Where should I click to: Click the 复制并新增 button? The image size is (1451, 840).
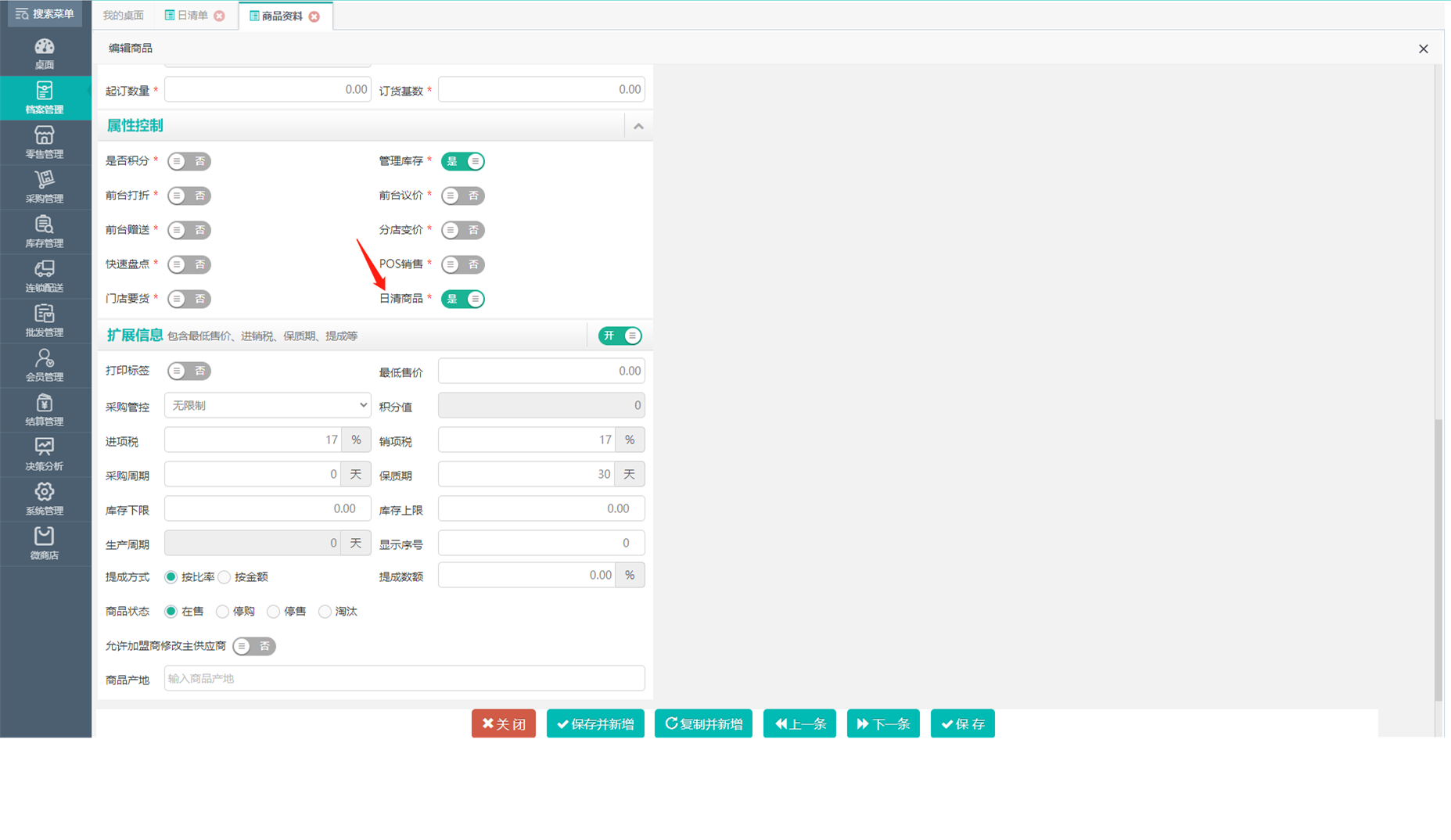[703, 723]
